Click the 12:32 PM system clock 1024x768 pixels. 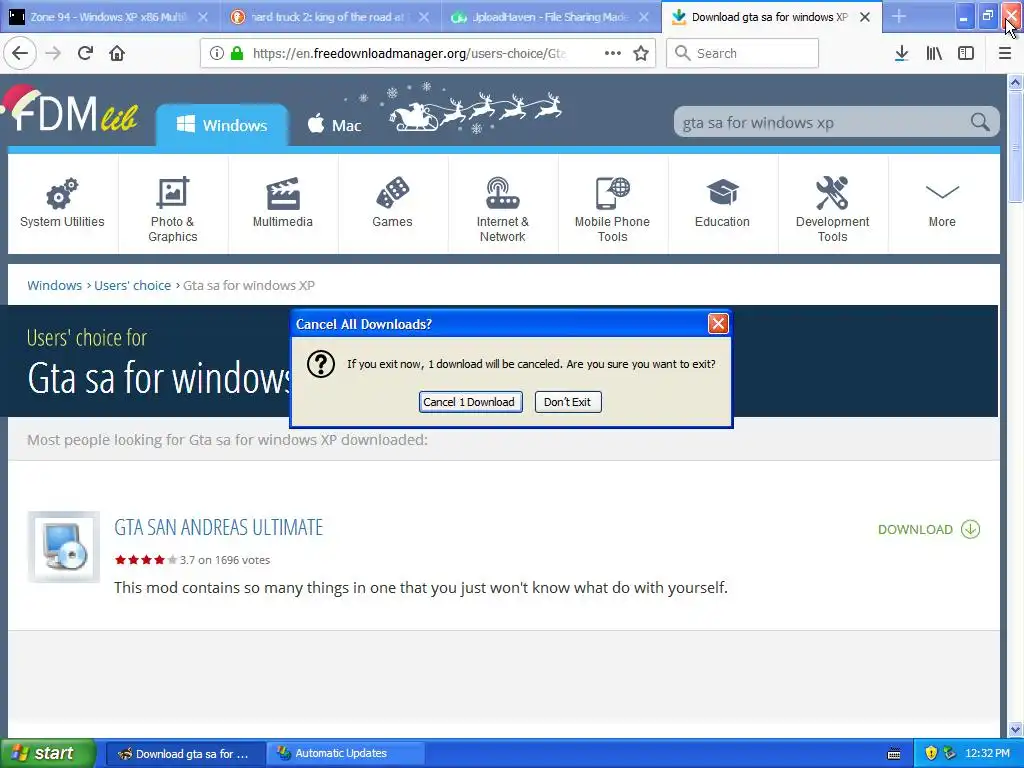[x=987, y=754]
